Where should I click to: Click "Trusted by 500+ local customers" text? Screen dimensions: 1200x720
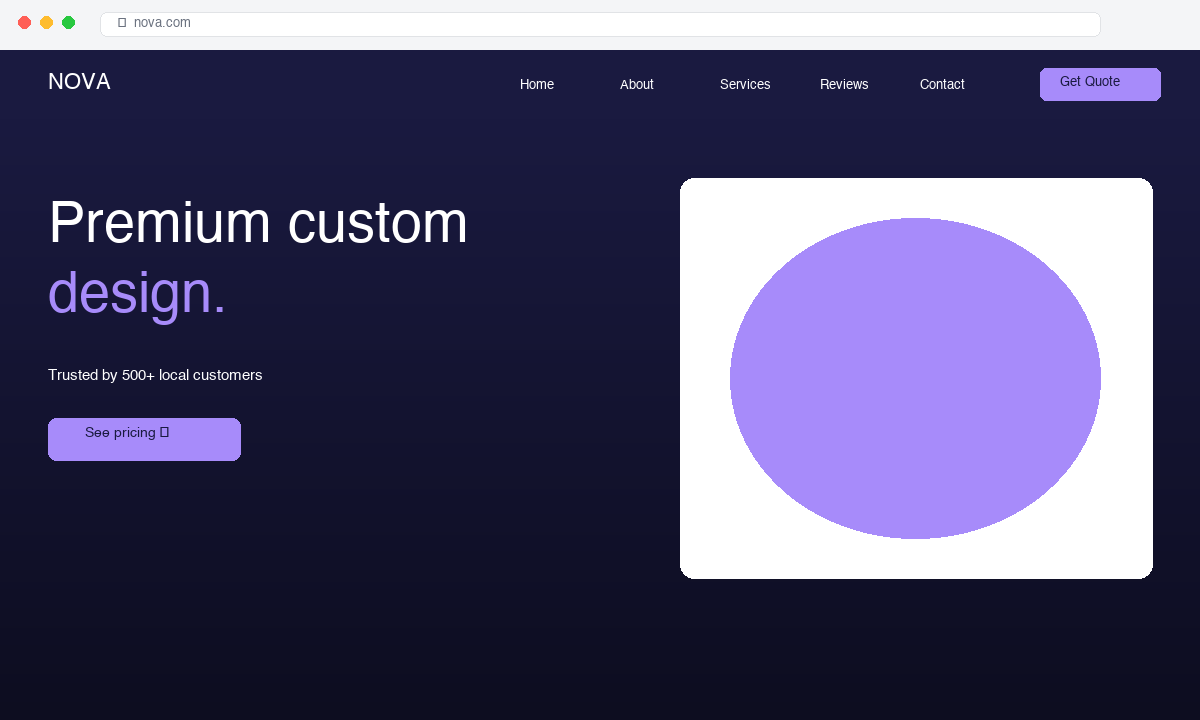point(155,375)
